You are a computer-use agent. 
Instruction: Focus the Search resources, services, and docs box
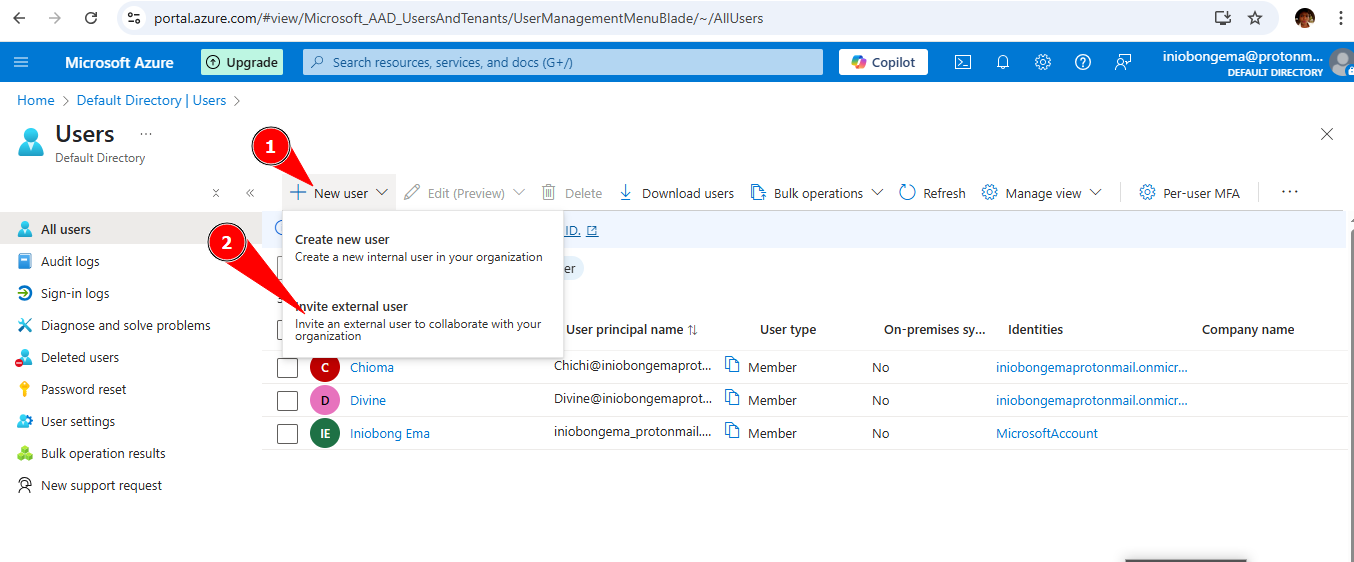point(563,62)
